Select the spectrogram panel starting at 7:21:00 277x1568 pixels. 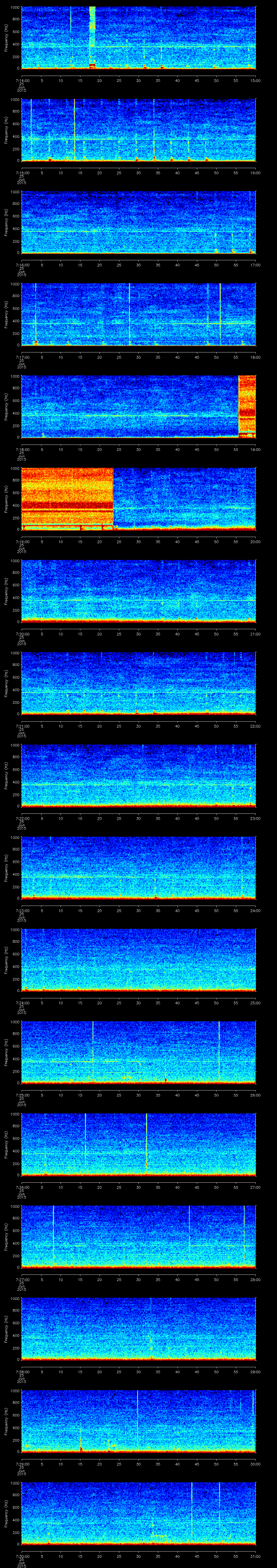(x=138, y=683)
